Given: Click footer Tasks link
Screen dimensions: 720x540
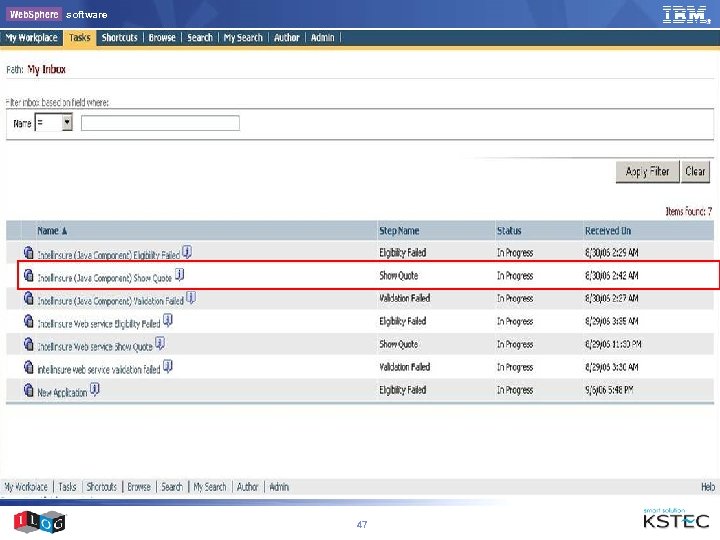Looking at the screenshot, I should 67,487.
